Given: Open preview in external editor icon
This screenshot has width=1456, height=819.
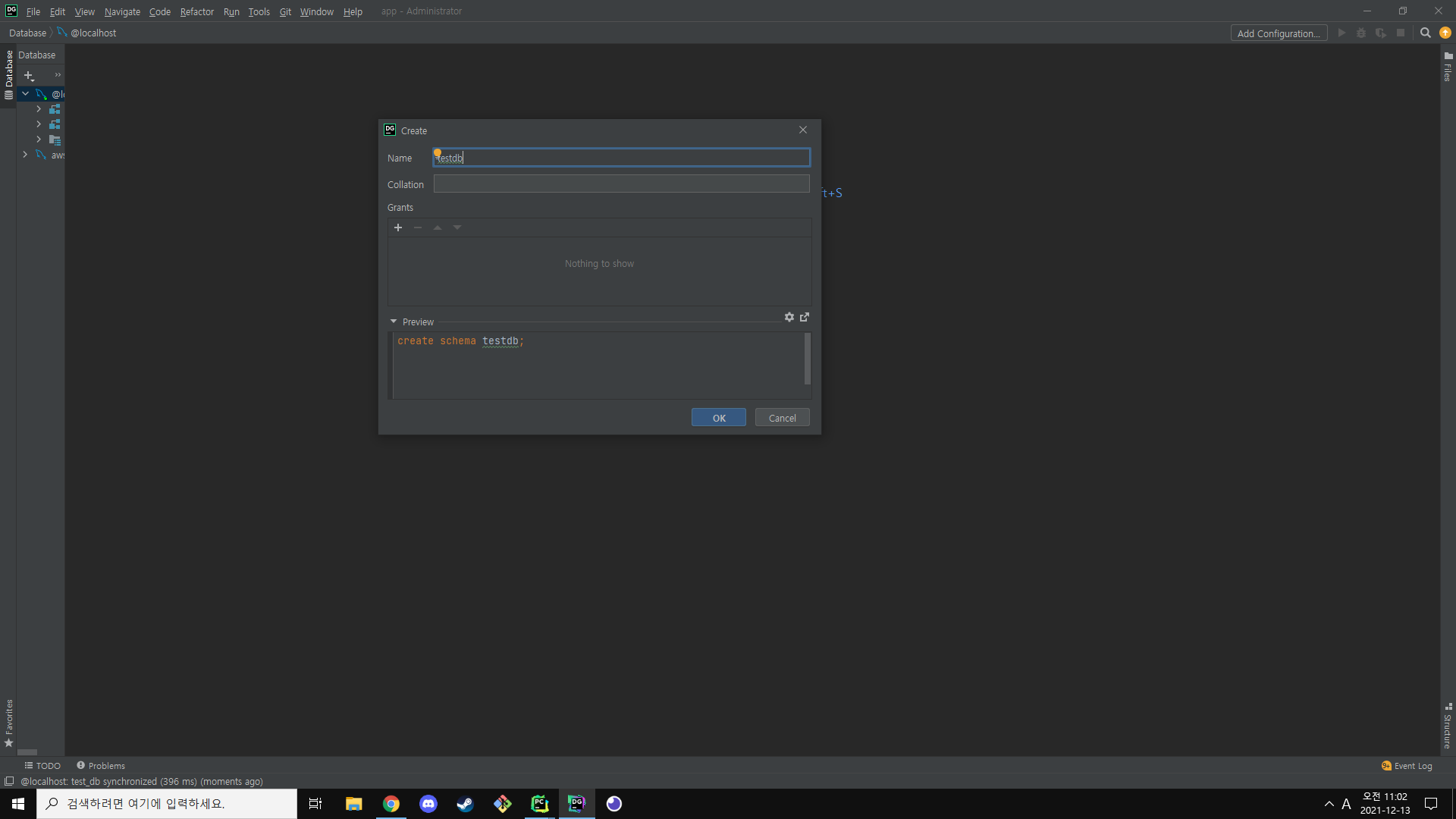Looking at the screenshot, I should (x=805, y=317).
